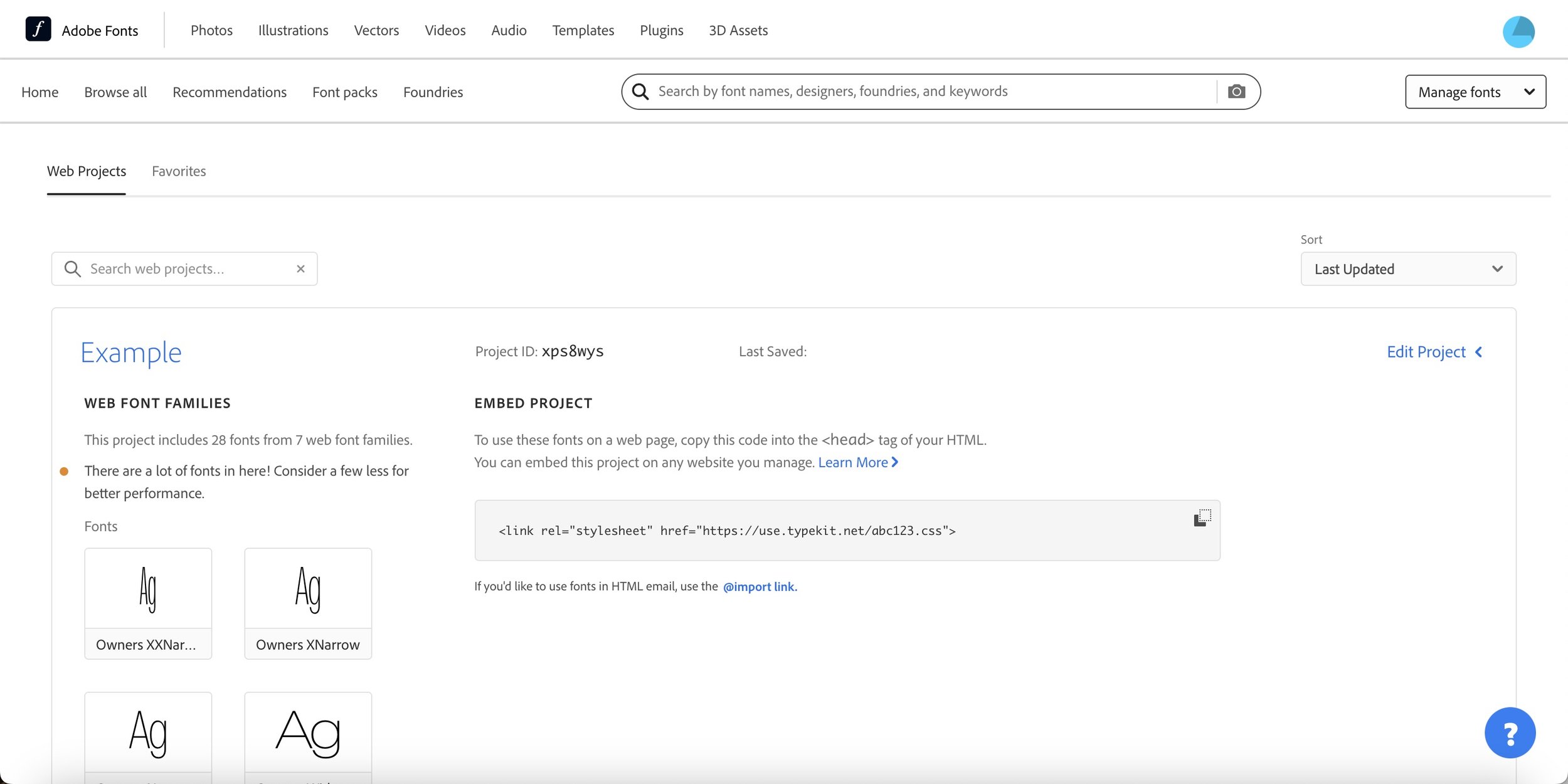
Task: Click the Owners XXNar... font name label
Action: 146,645
